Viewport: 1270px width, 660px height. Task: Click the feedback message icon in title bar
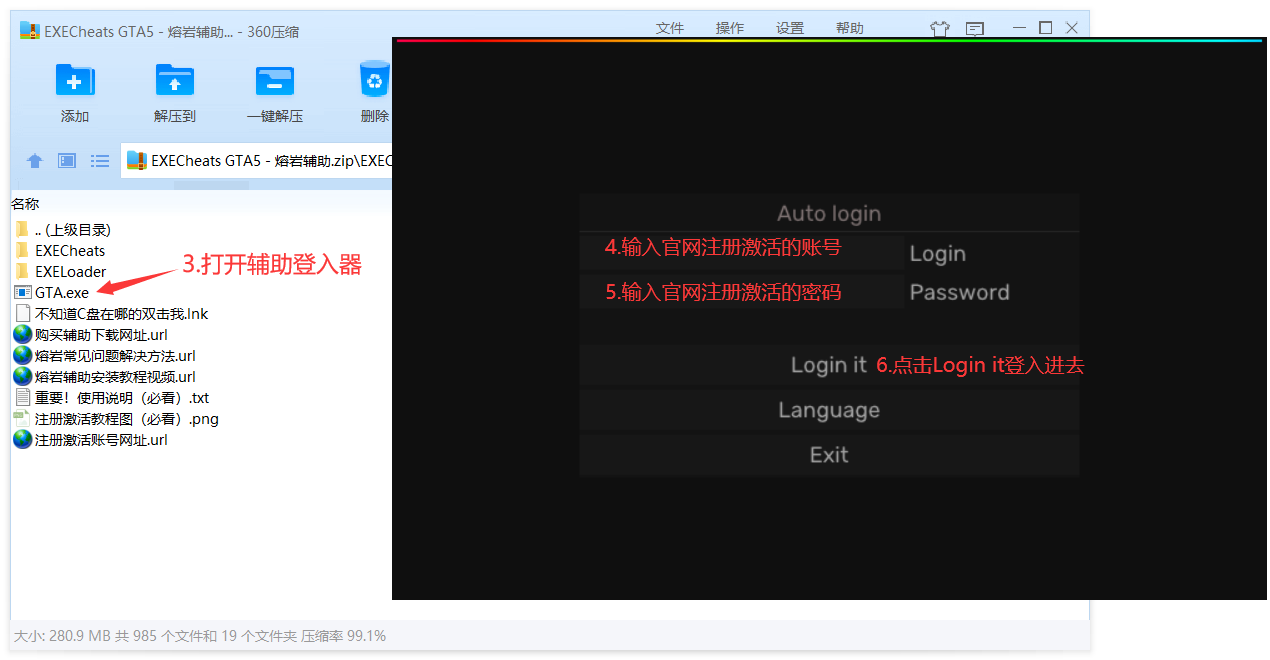pyautogui.click(x=975, y=29)
